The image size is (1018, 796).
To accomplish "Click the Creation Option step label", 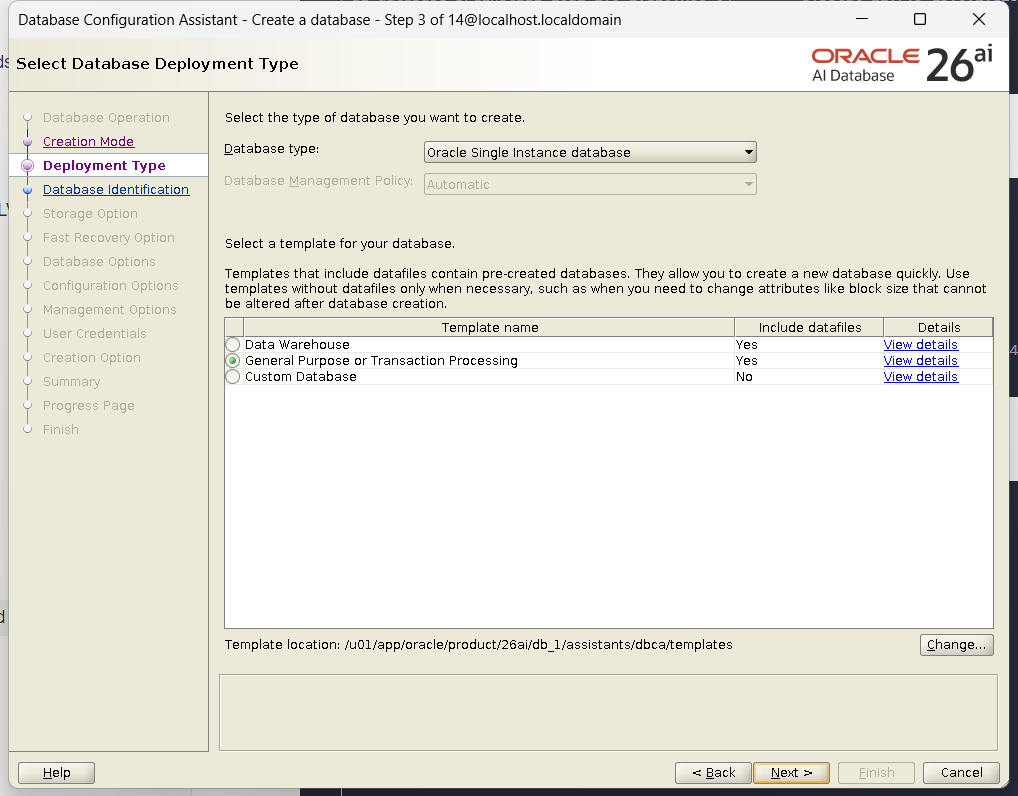I will (92, 358).
